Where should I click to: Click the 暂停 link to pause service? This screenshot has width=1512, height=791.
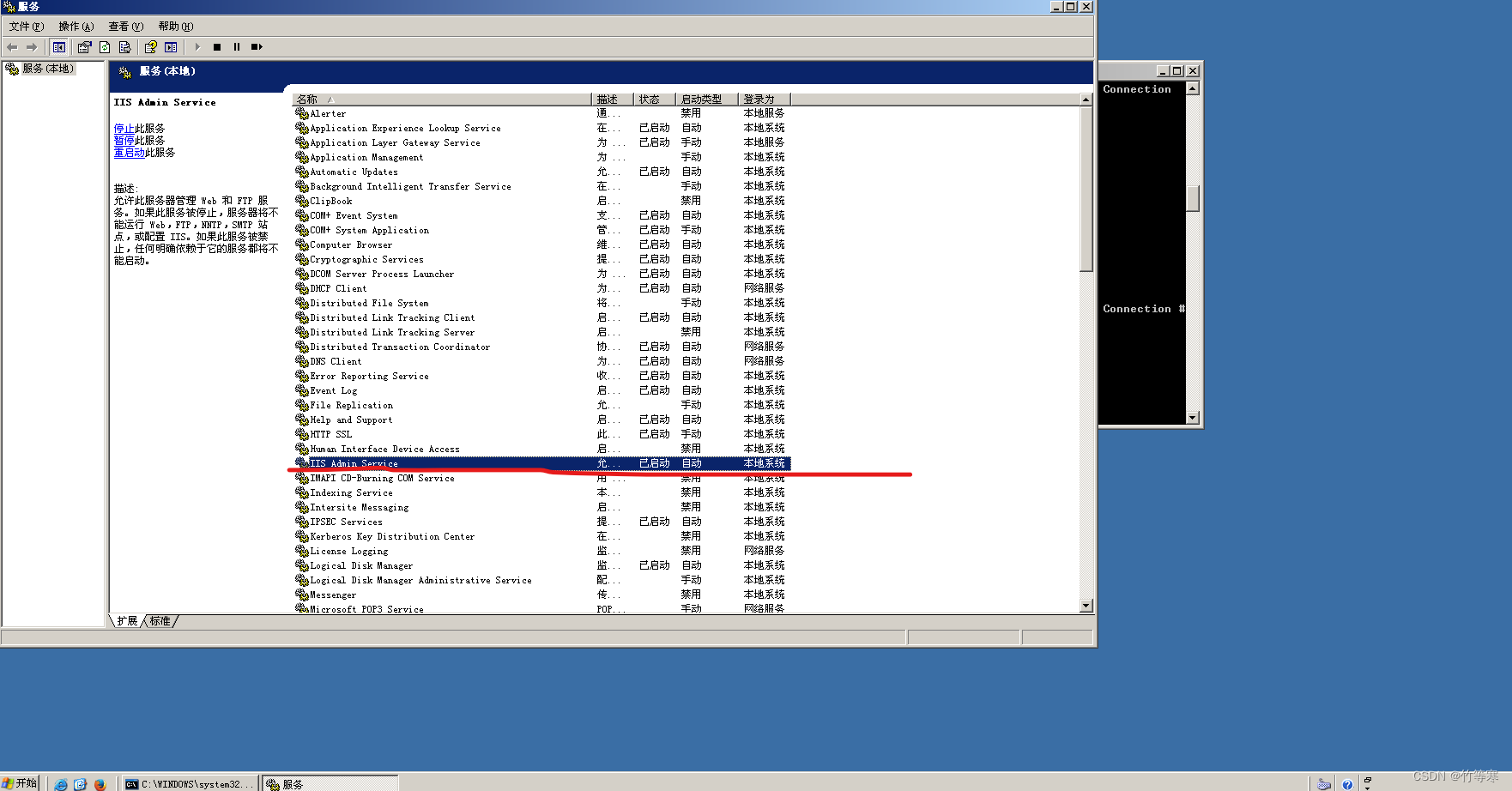tap(124, 141)
